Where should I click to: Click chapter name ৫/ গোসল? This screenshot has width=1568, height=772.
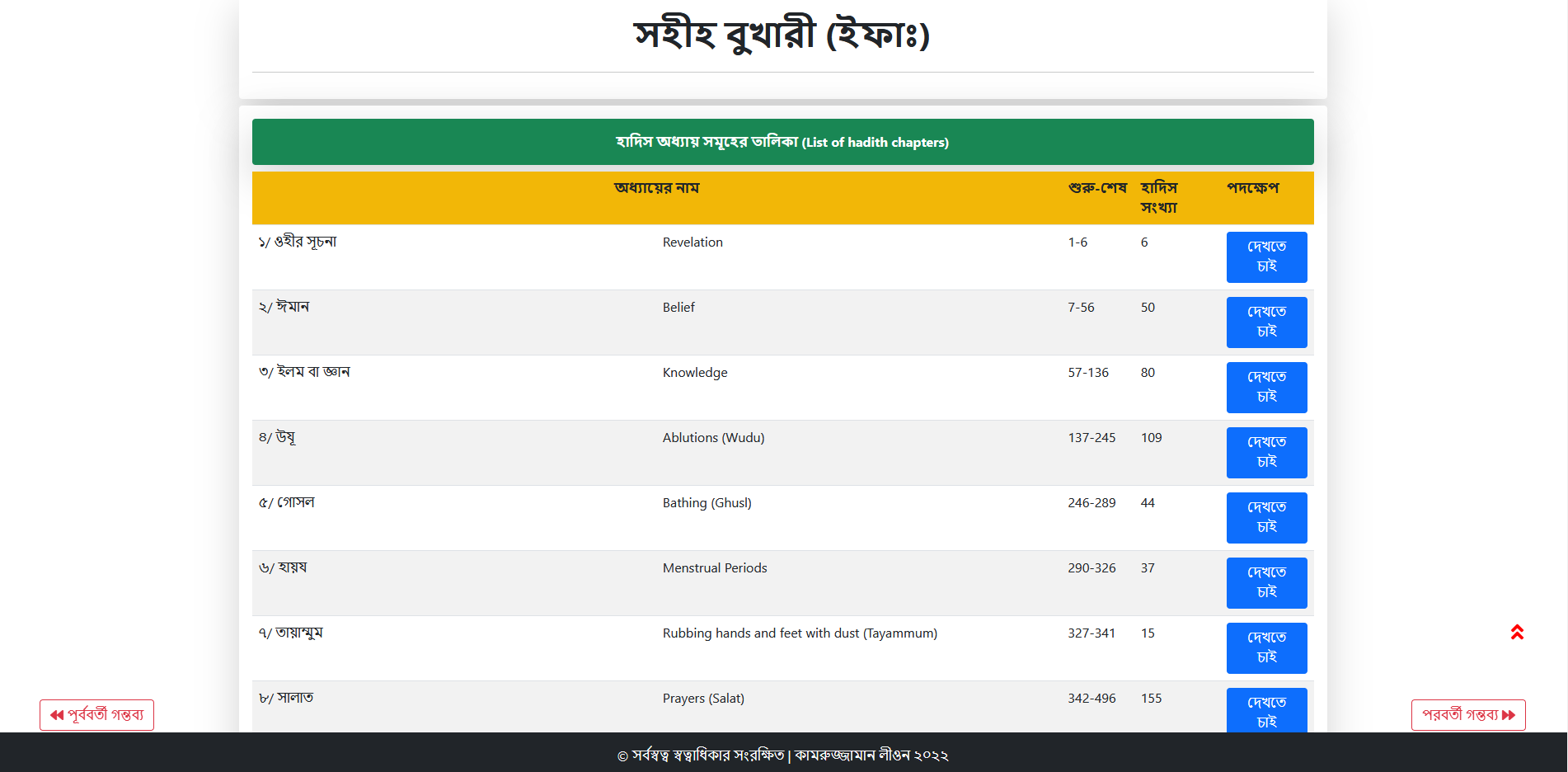(286, 502)
